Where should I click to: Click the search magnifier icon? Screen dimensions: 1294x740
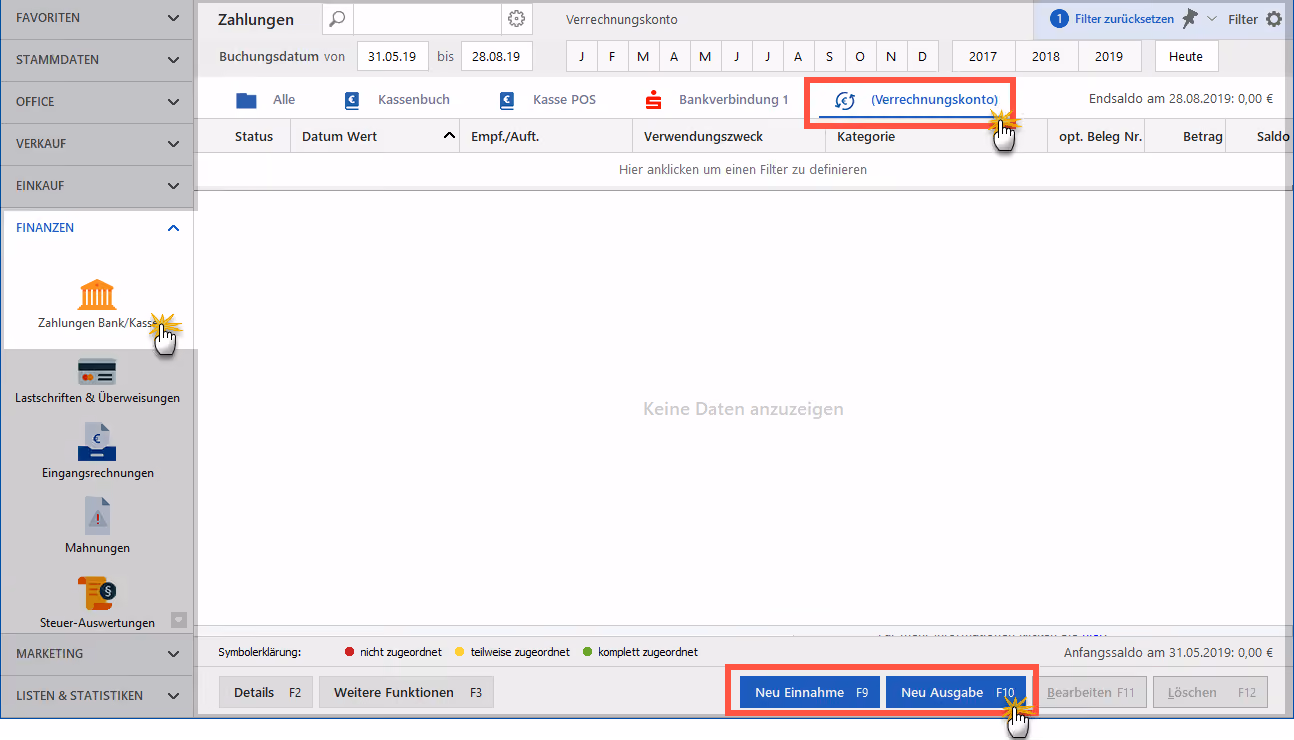tap(338, 19)
